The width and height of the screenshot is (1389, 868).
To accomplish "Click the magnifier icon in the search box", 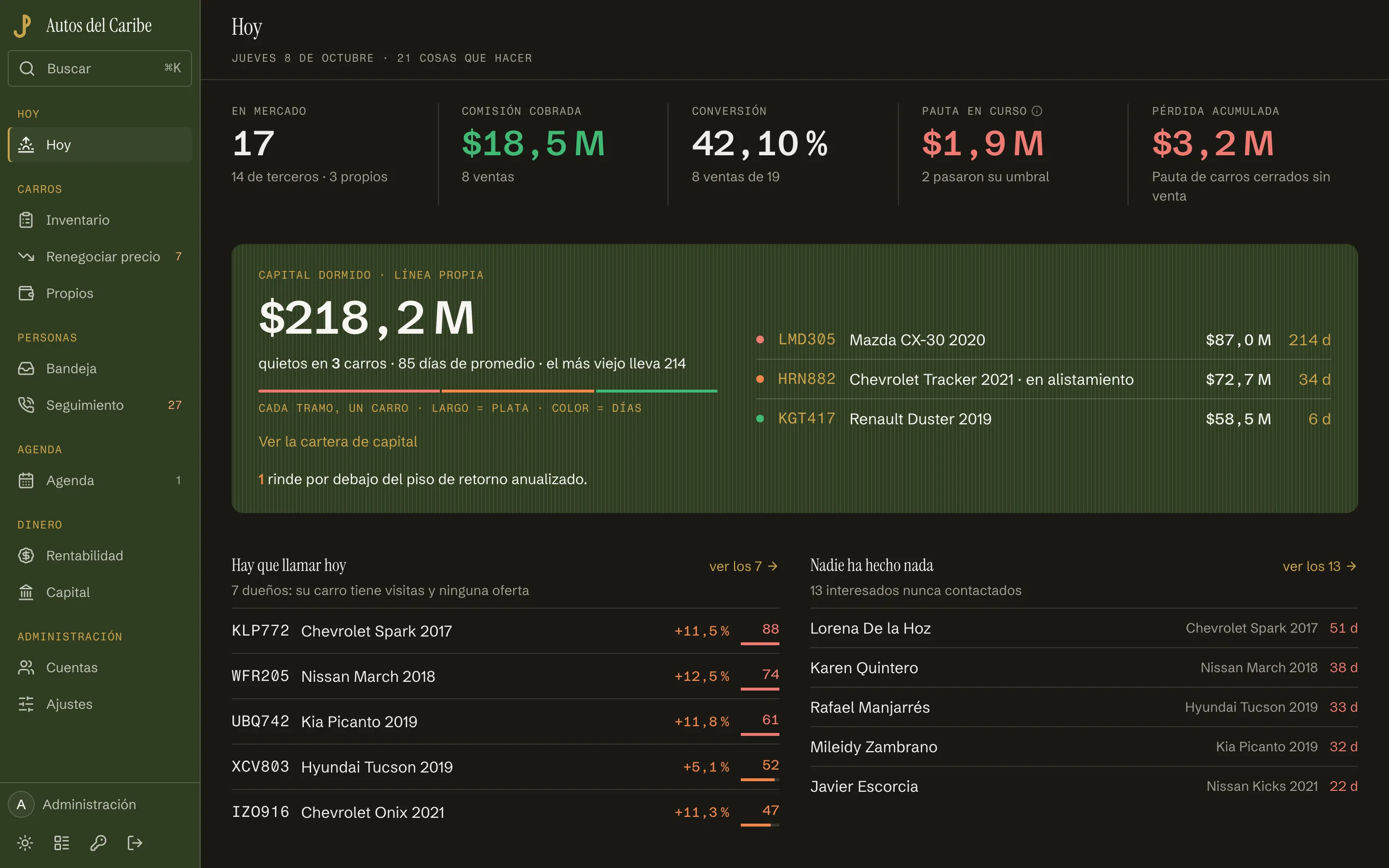I will (27, 68).
